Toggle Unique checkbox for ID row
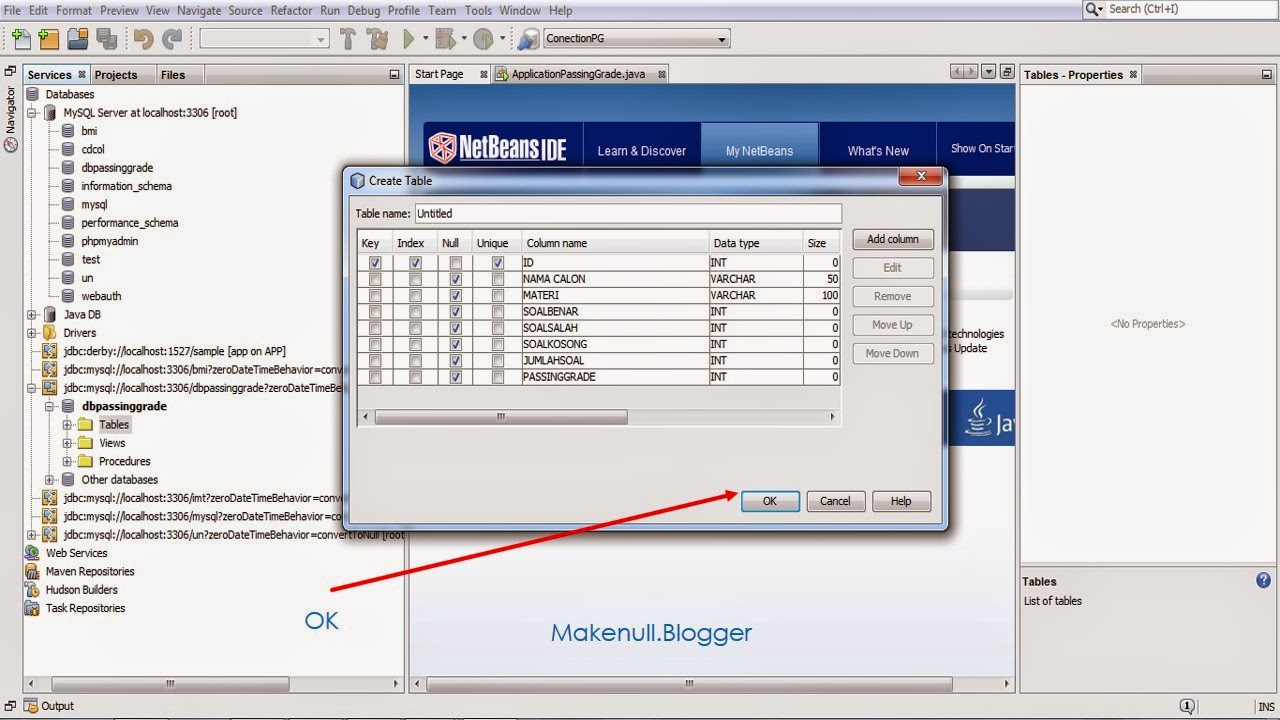1280x720 pixels. [x=497, y=263]
